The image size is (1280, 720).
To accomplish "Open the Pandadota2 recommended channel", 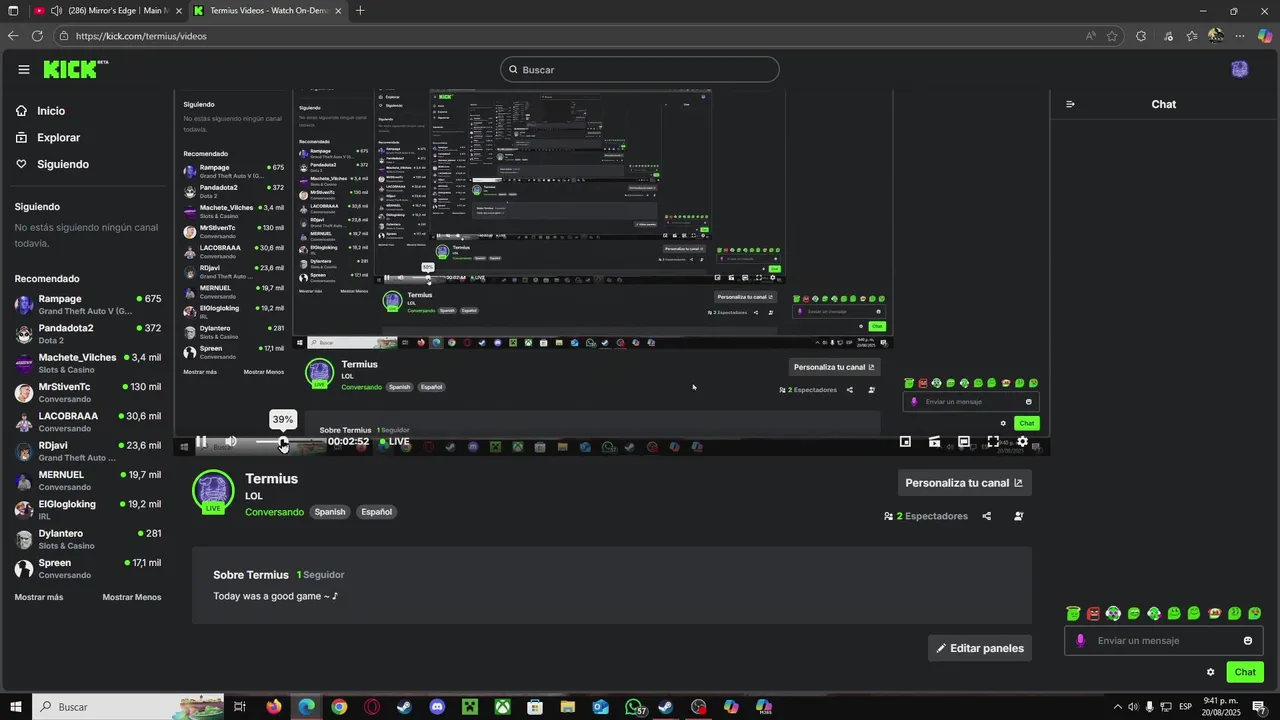I will pyautogui.click(x=88, y=334).
